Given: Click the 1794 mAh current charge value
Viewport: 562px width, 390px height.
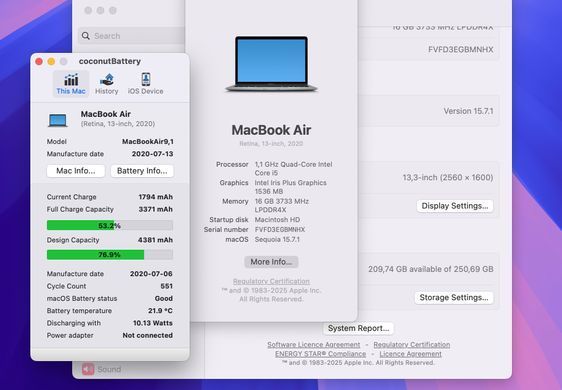Looking at the screenshot, I should pos(156,197).
